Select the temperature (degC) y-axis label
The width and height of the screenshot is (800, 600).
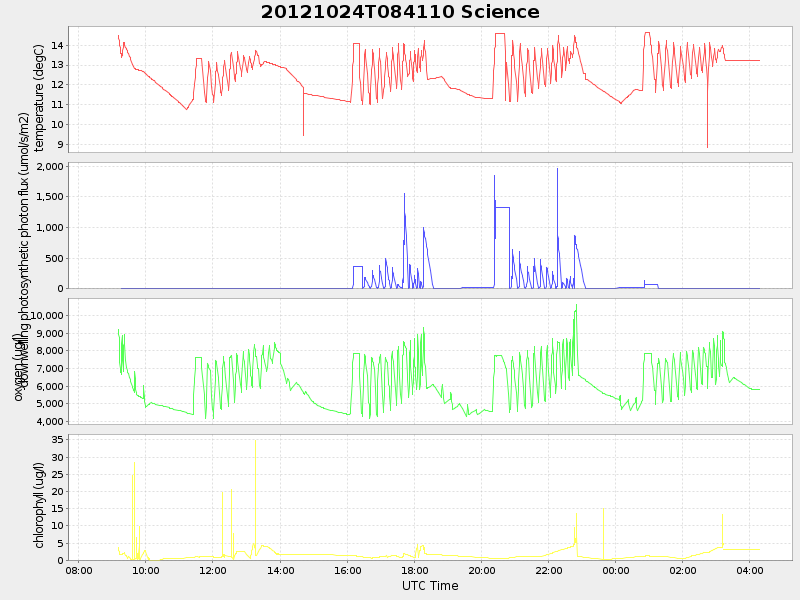tap(39, 97)
